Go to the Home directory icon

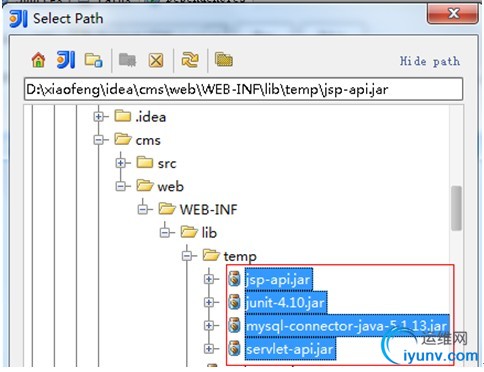pos(38,60)
